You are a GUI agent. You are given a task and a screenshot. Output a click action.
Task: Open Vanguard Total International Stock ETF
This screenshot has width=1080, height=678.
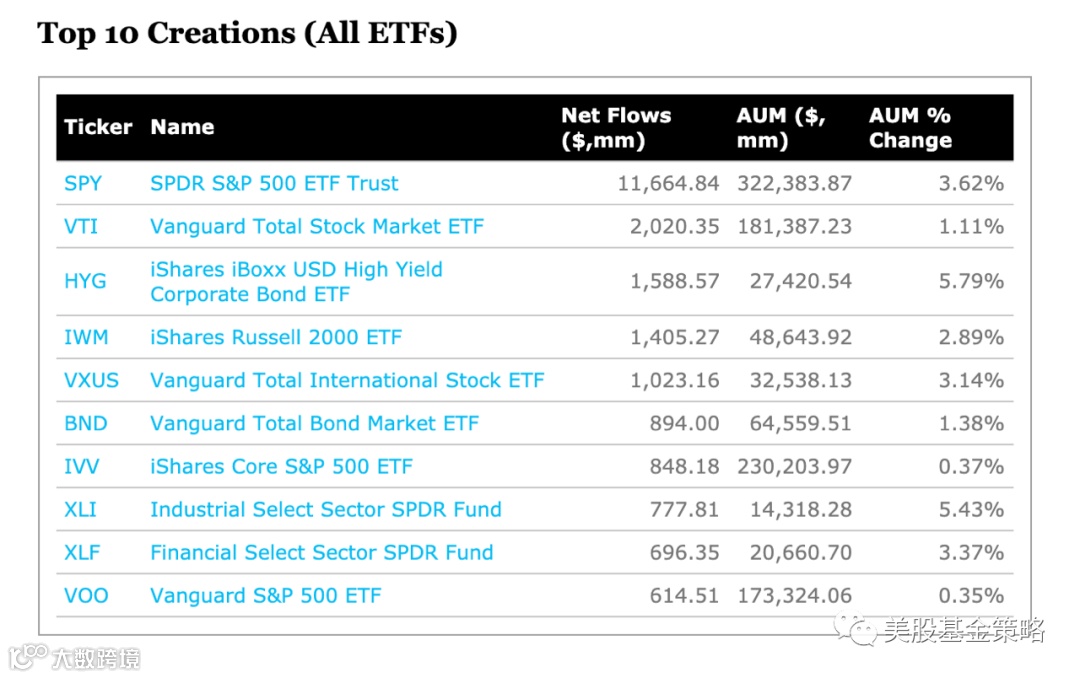(x=347, y=381)
